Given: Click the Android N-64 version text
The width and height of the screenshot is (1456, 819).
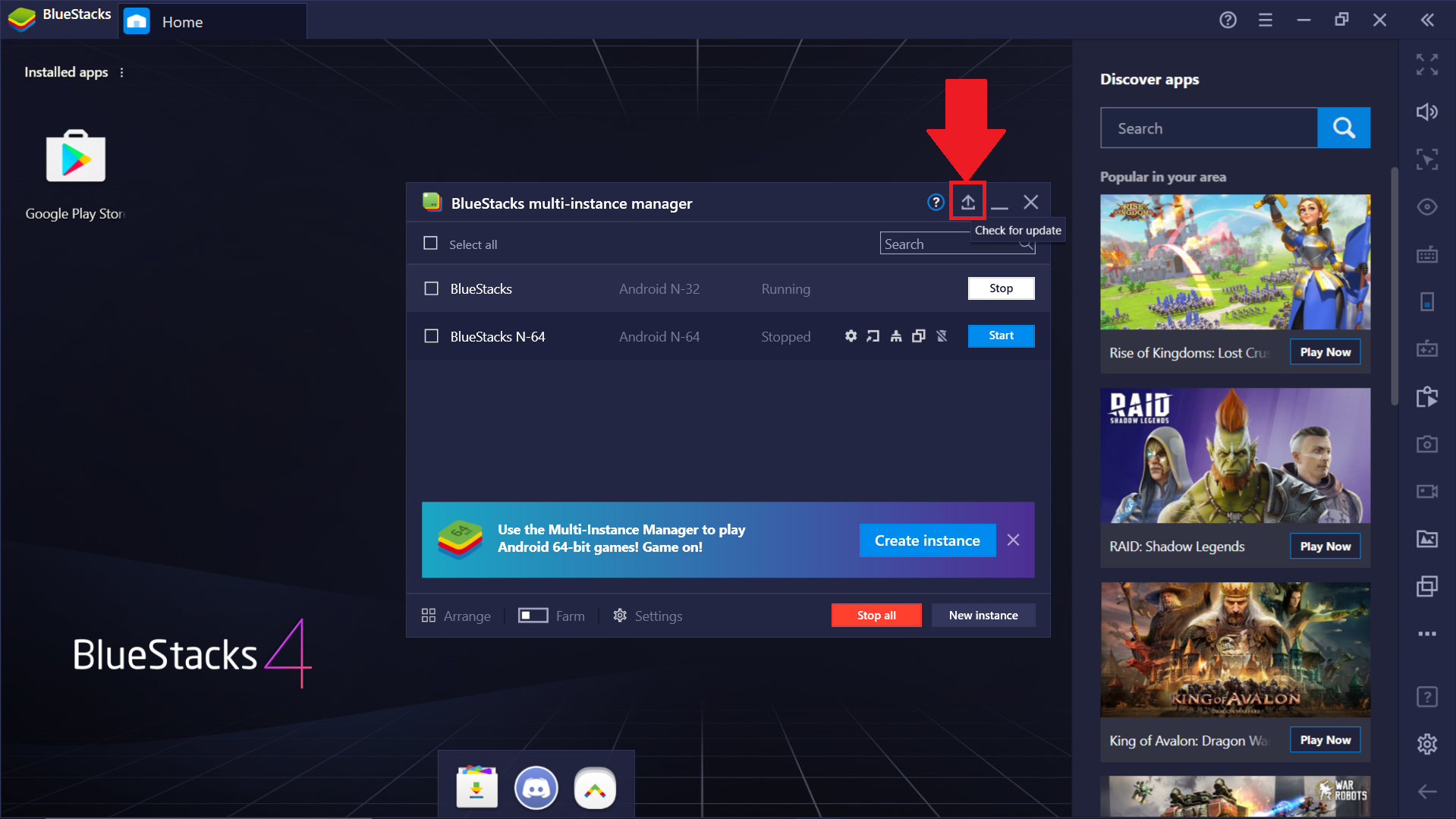Looking at the screenshot, I should [659, 336].
